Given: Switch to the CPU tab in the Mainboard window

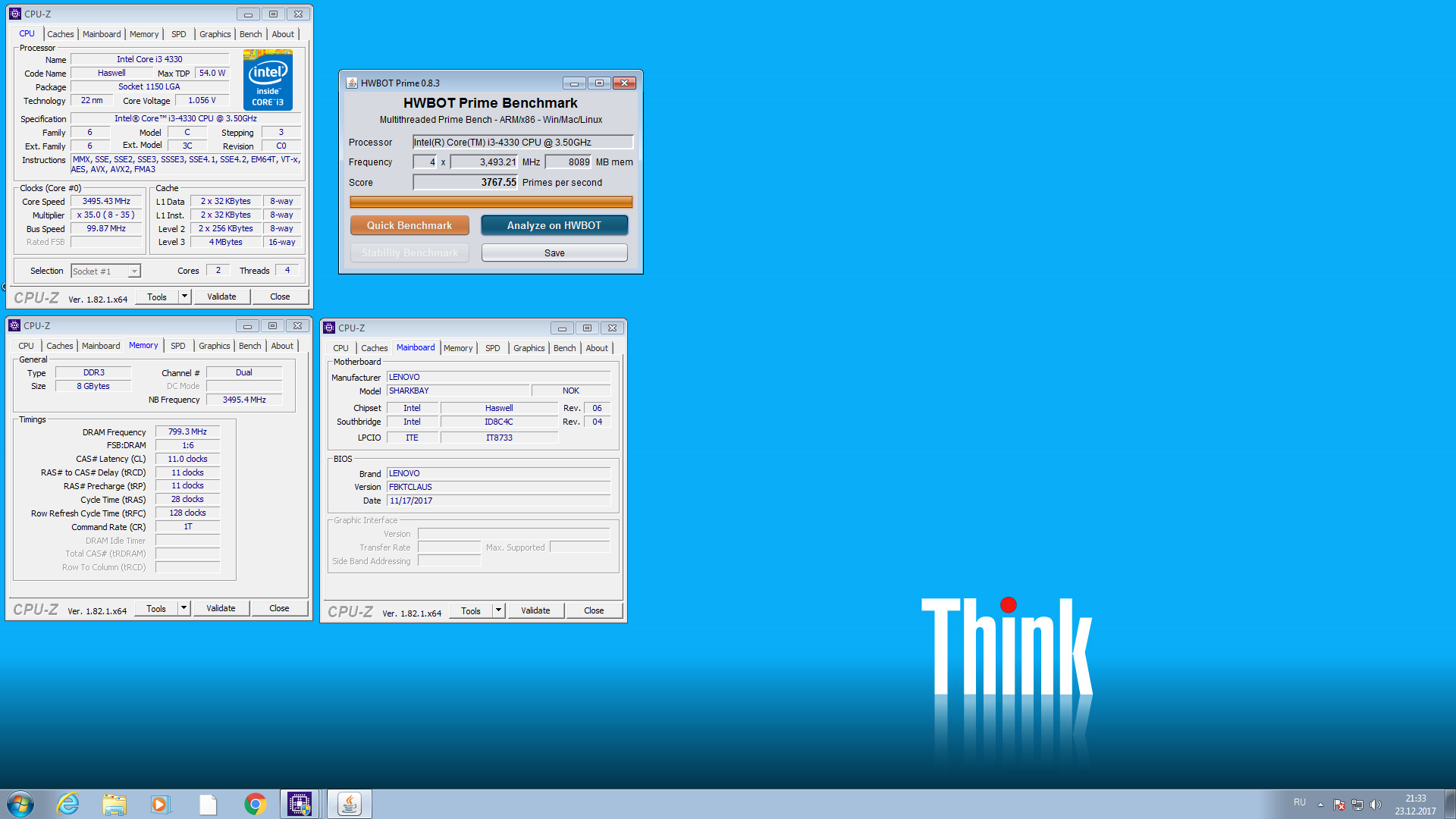Looking at the screenshot, I should click(341, 348).
